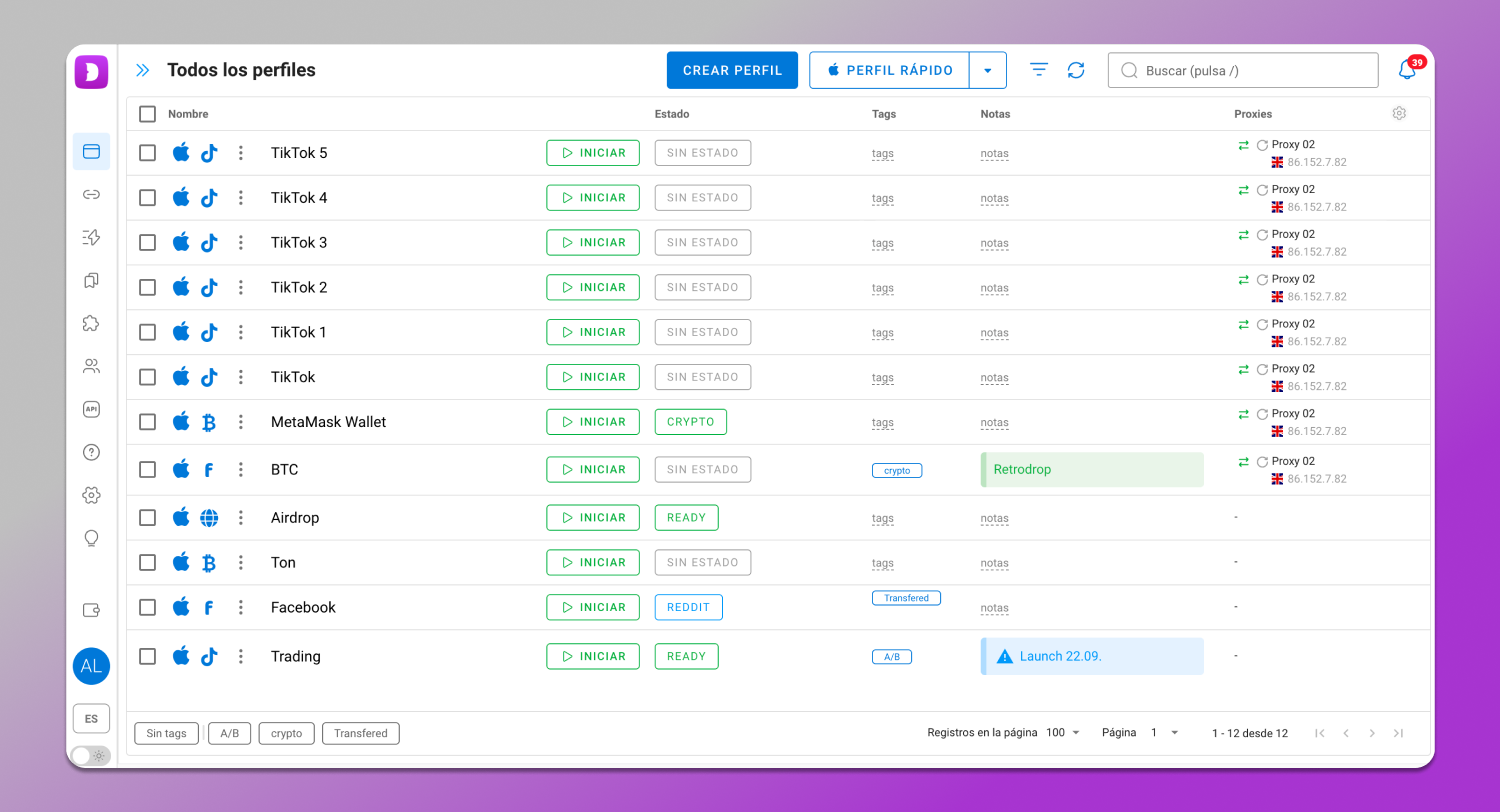Open the page number dropdown

[x=1165, y=733]
